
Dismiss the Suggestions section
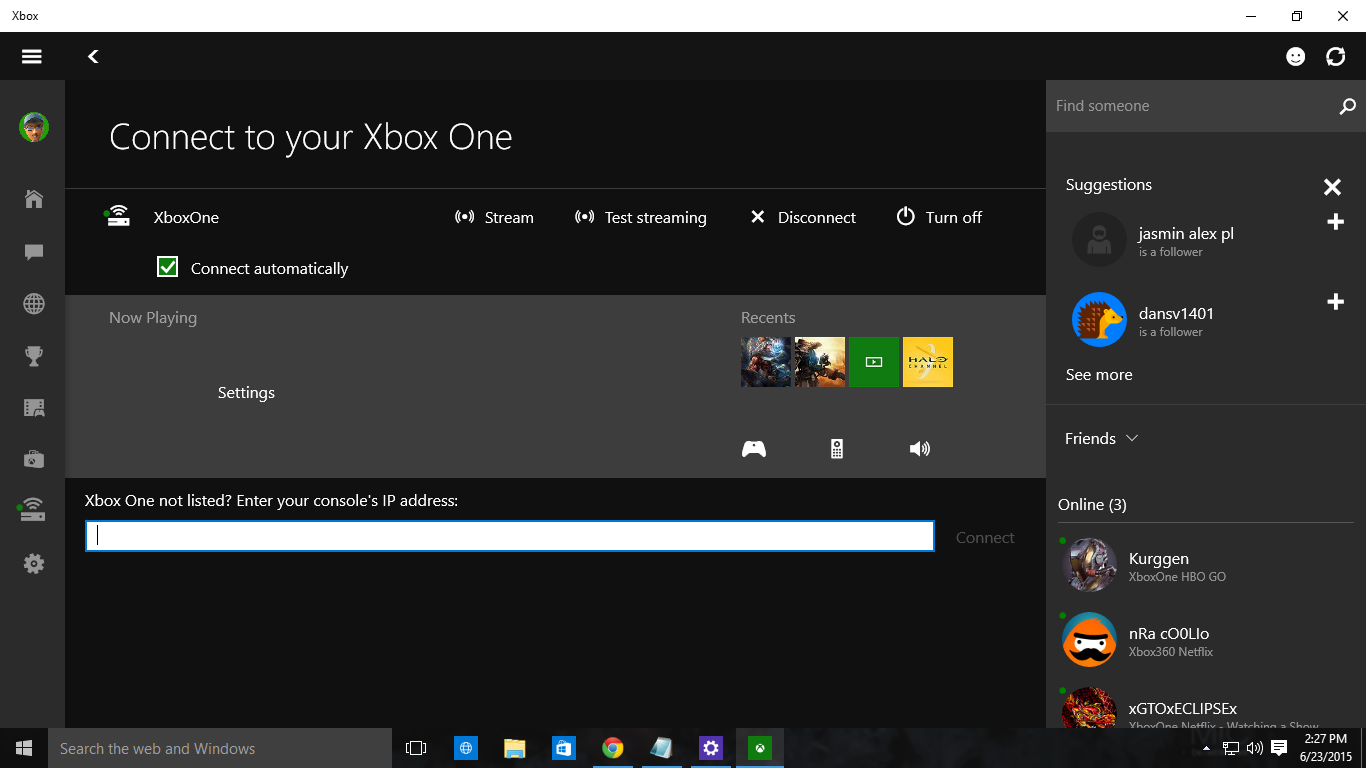click(1332, 187)
